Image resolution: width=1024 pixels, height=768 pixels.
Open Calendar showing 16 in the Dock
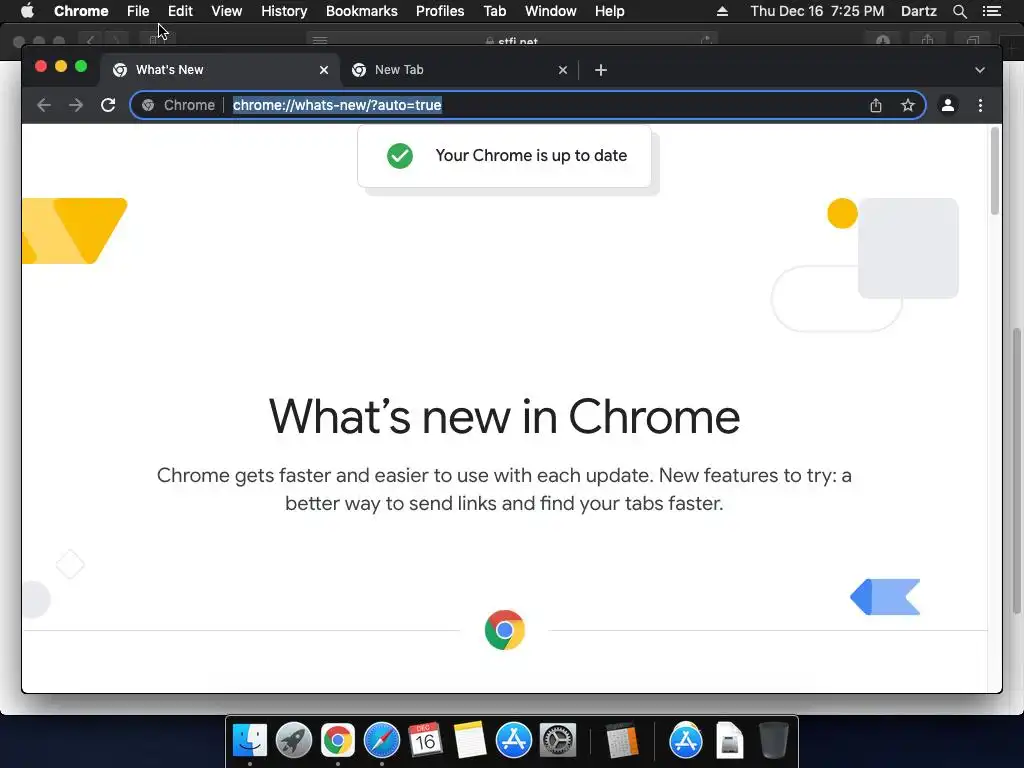[425, 741]
